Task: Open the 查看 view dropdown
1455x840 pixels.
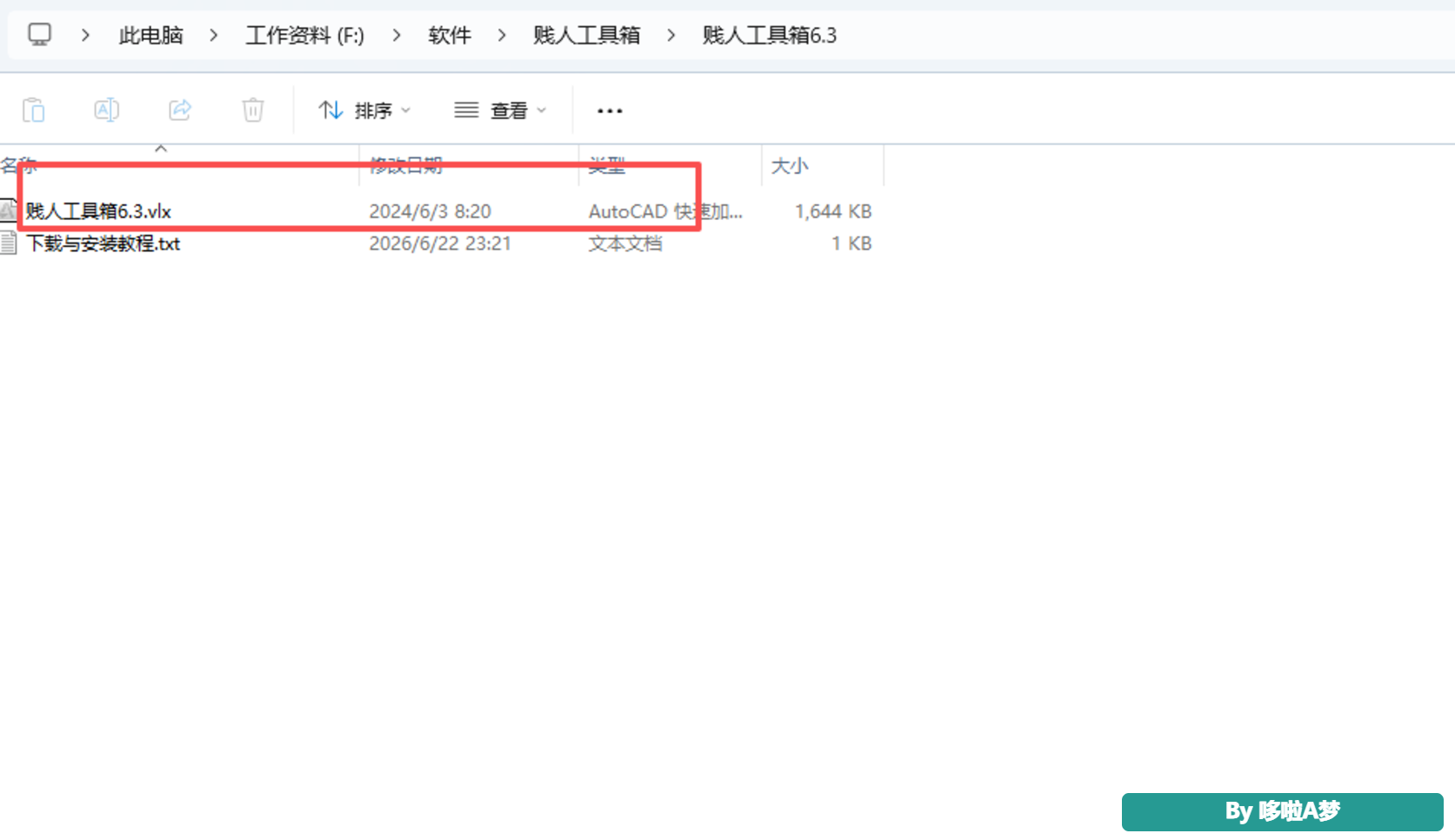Action: click(x=500, y=110)
